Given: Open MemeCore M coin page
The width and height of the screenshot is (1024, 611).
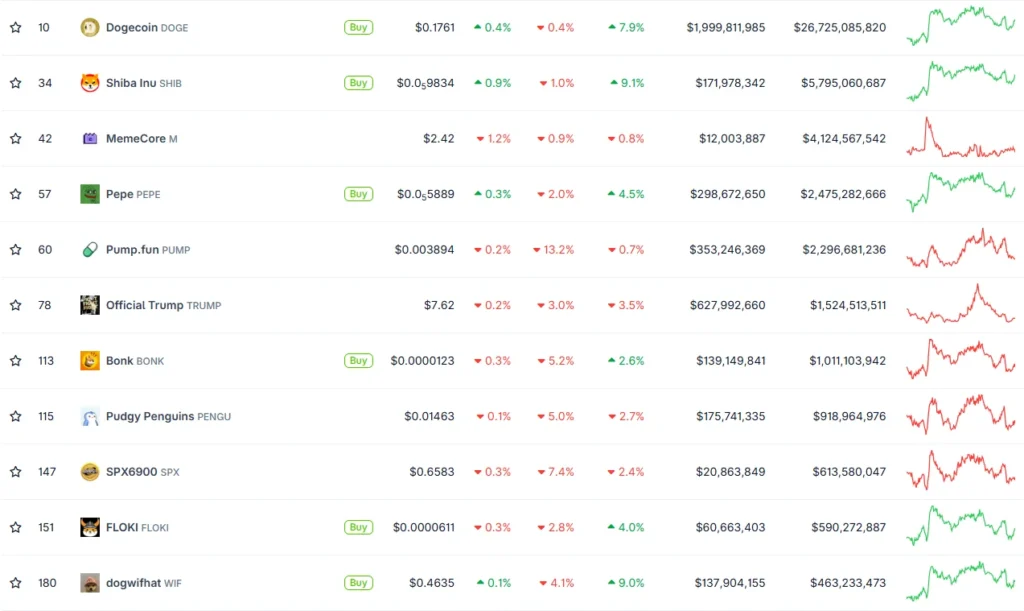Looking at the screenshot, I should (x=142, y=138).
